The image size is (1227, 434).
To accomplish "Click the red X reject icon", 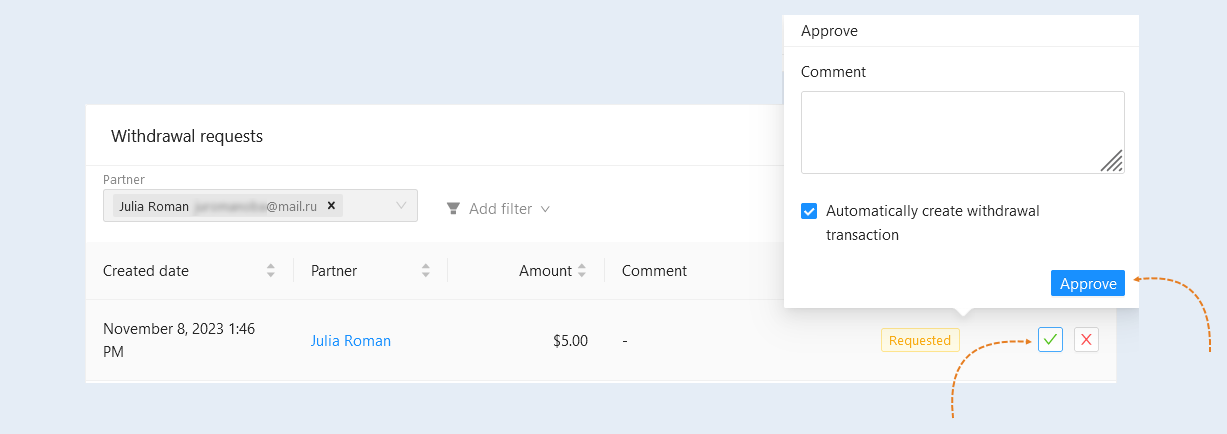I will click(x=1086, y=340).
